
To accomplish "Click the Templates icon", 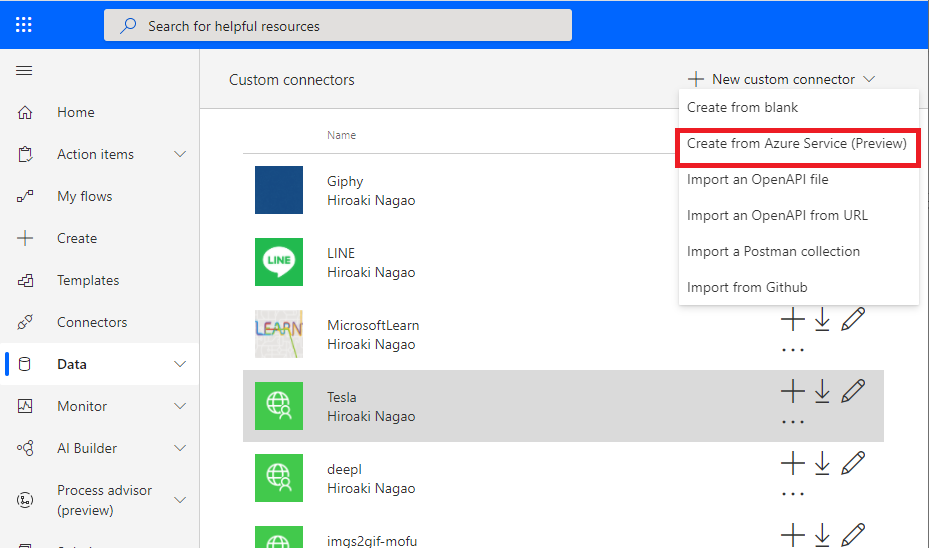I will (x=25, y=281).
